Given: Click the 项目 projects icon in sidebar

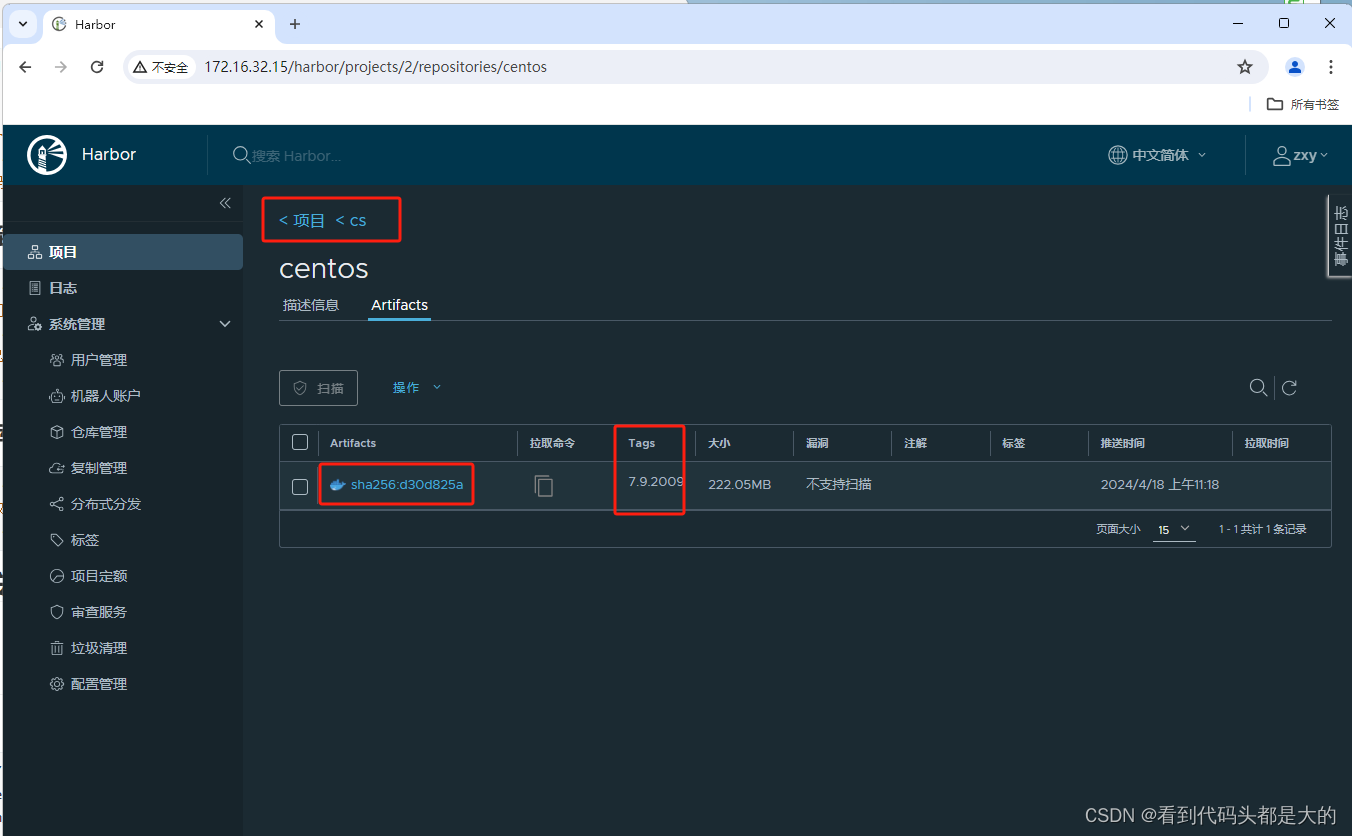Looking at the screenshot, I should (x=35, y=252).
